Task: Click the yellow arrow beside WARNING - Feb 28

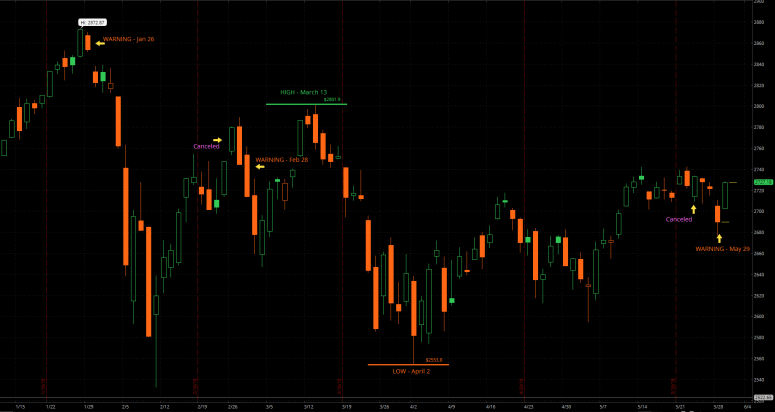Action: [261, 167]
